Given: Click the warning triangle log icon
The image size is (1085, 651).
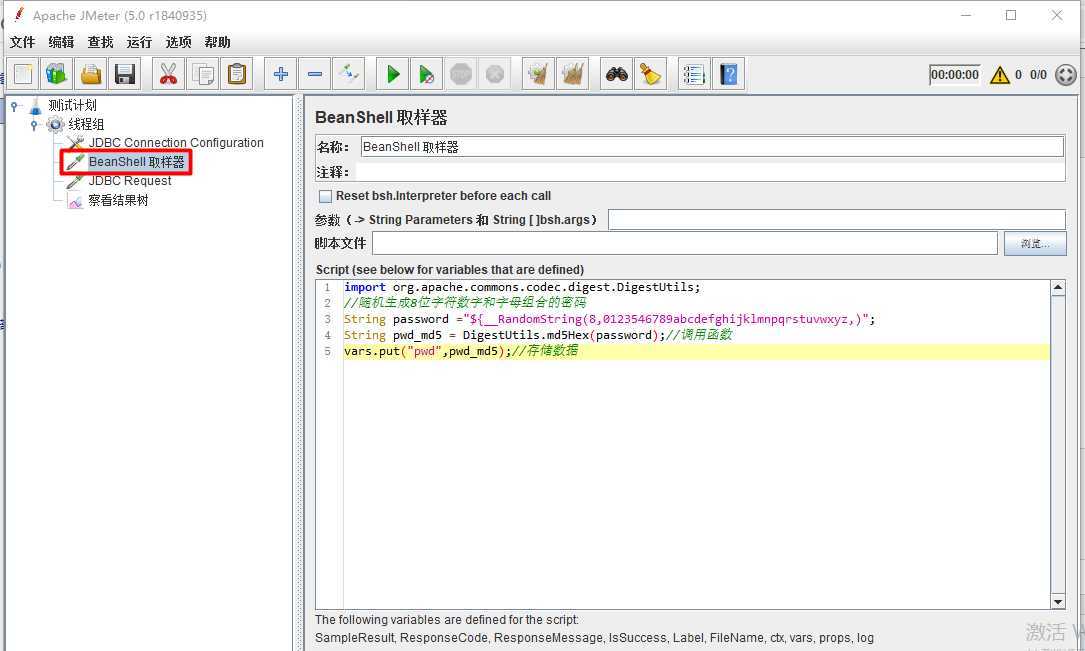Looking at the screenshot, I should tap(999, 75).
